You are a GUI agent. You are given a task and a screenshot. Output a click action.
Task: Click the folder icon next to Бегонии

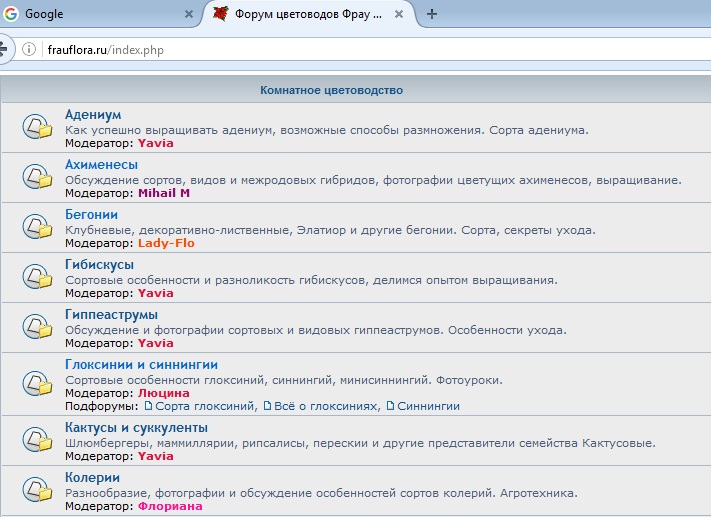pos(38,228)
